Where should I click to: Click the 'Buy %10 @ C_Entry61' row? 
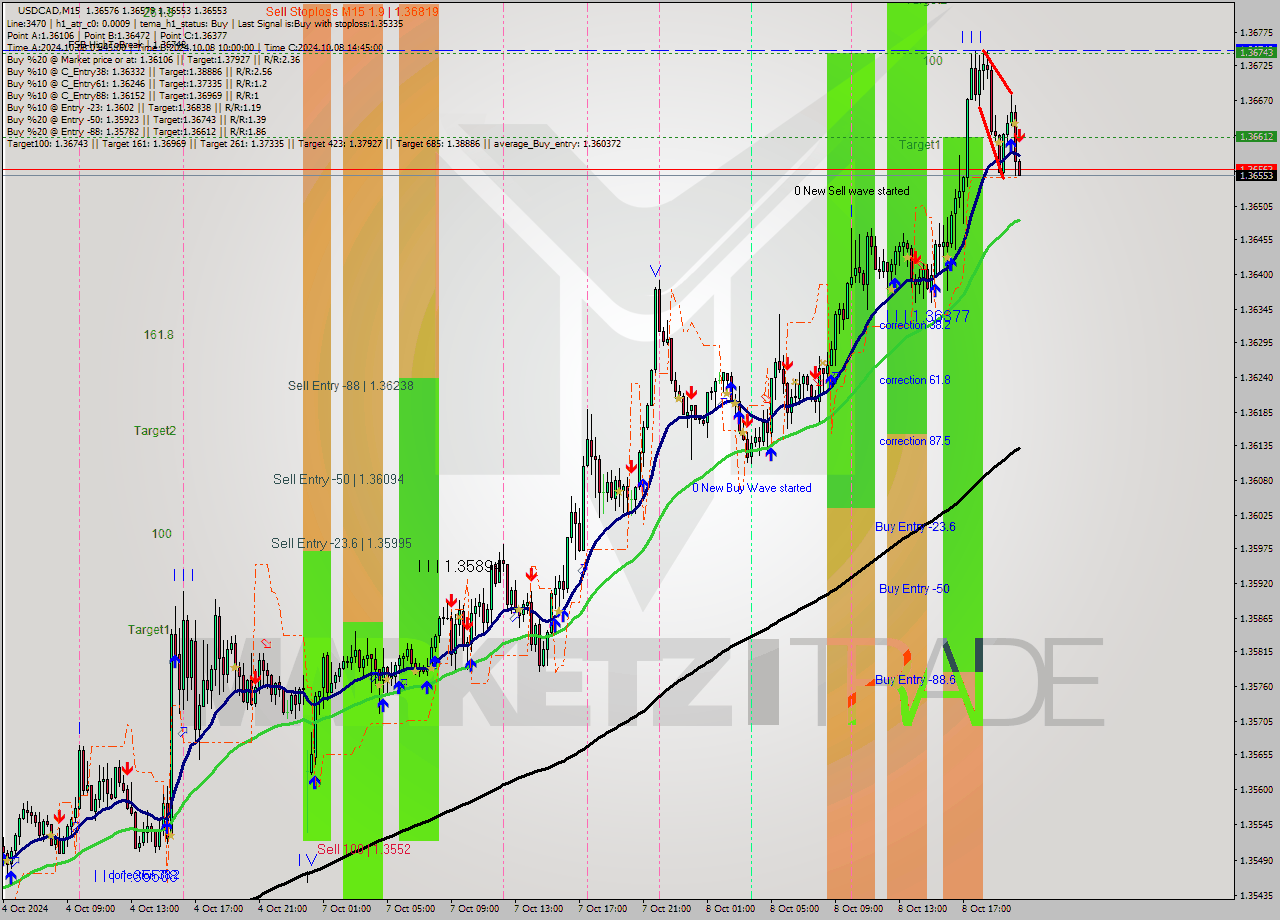point(136,83)
